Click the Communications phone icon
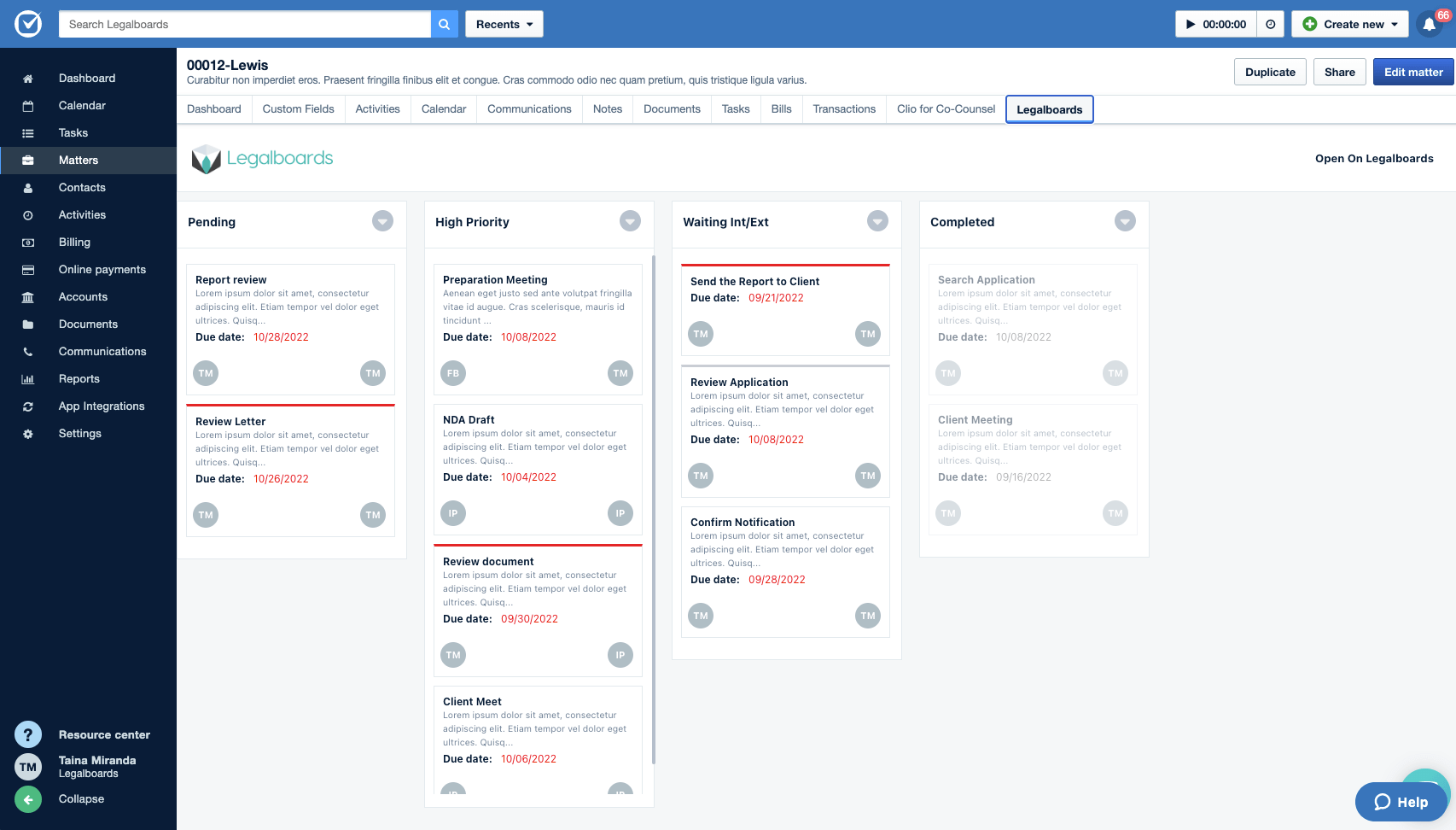This screenshot has height=830, width=1456. point(28,352)
